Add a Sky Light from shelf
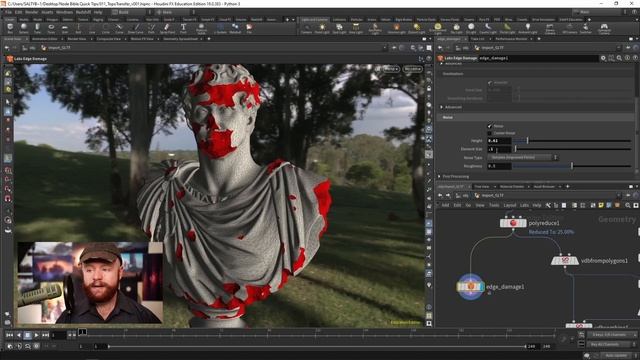 [x=456, y=29]
